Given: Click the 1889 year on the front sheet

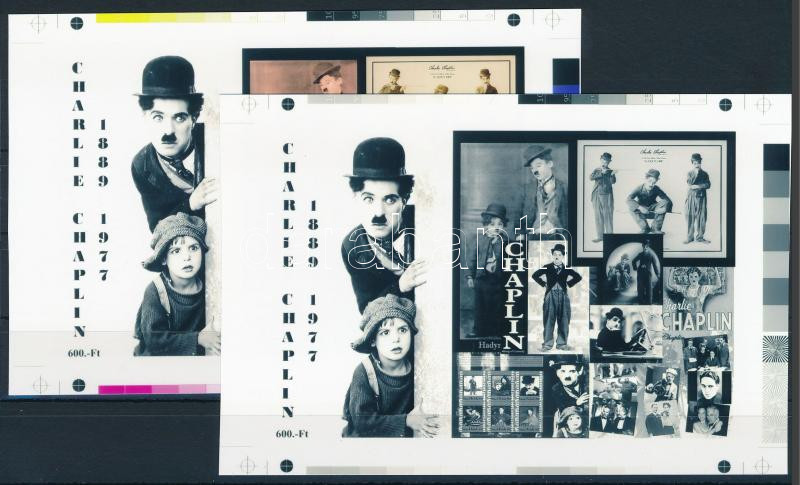Looking at the screenshot, I should tap(312, 234).
